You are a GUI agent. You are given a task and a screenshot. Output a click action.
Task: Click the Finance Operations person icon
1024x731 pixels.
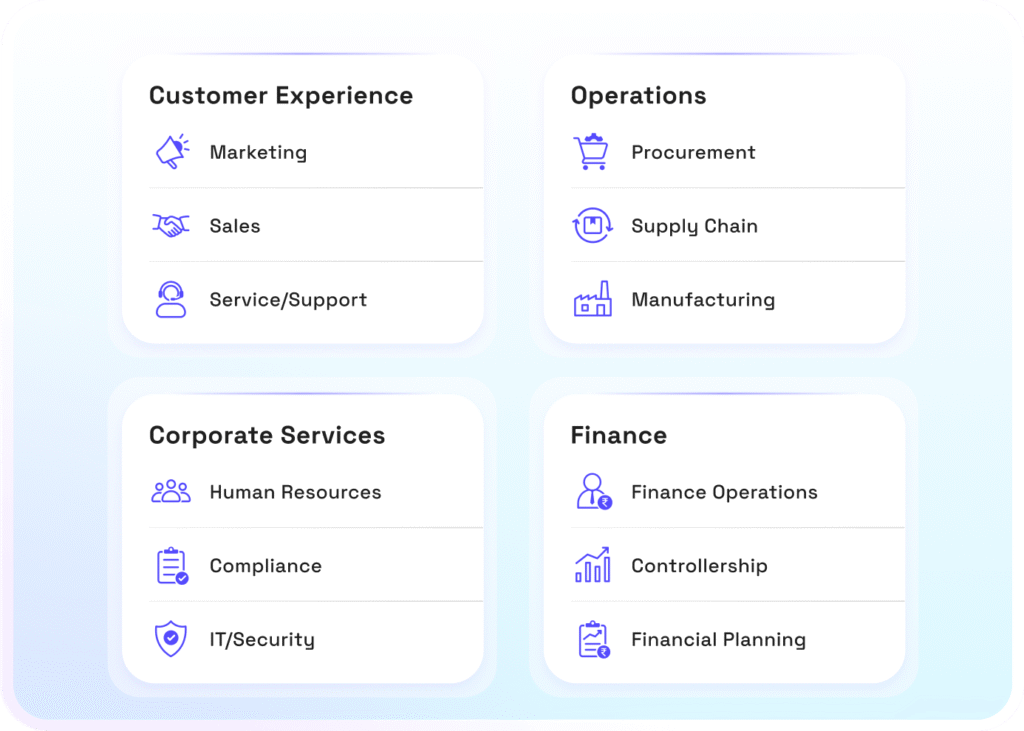(x=593, y=492)
